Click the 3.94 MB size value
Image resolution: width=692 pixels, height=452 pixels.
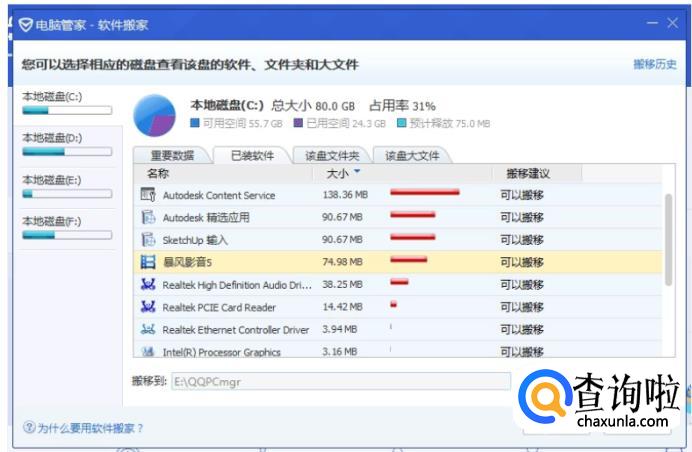click(x=339, y=329)
